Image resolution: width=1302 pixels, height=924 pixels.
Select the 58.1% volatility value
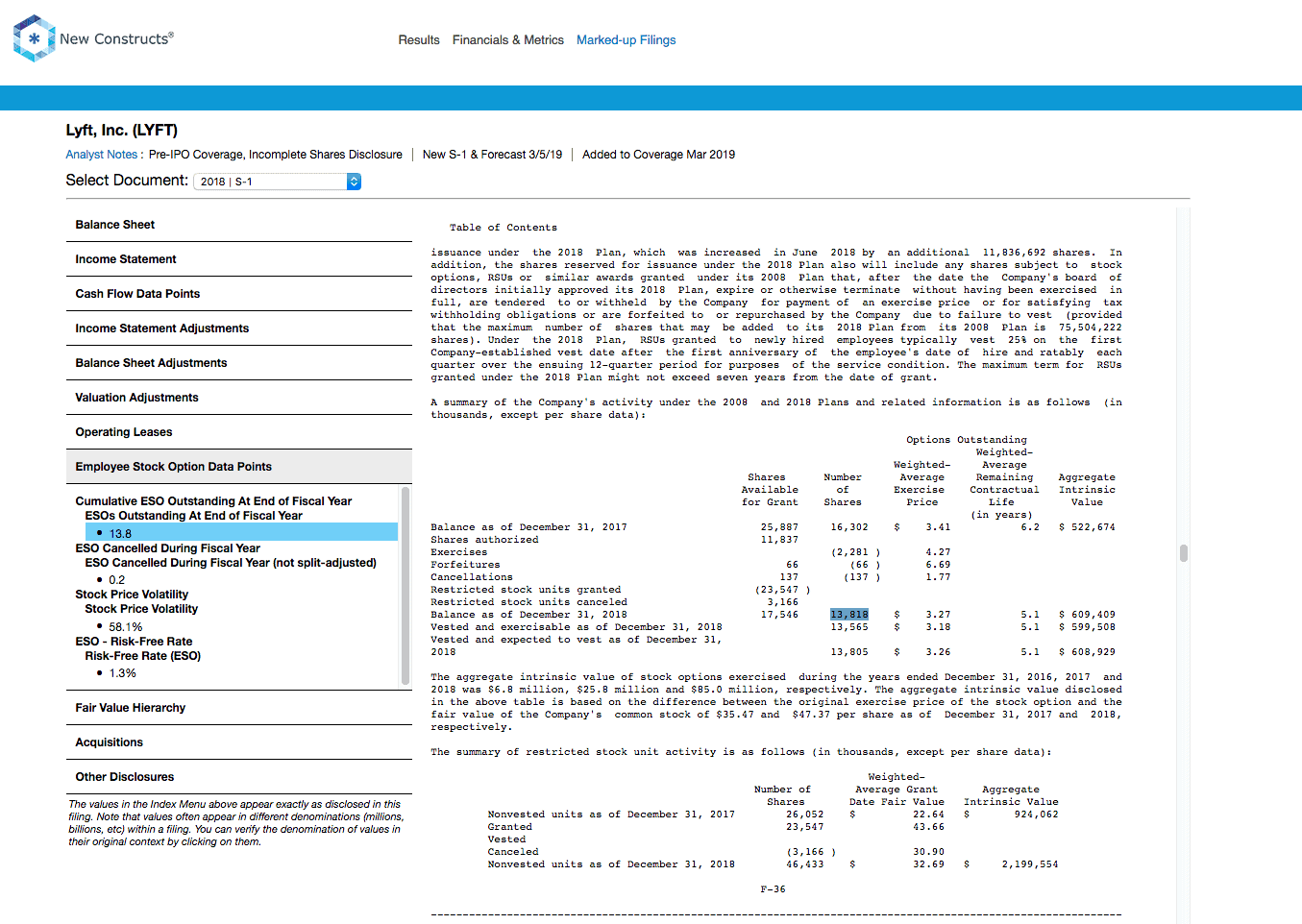pos(125,627)
